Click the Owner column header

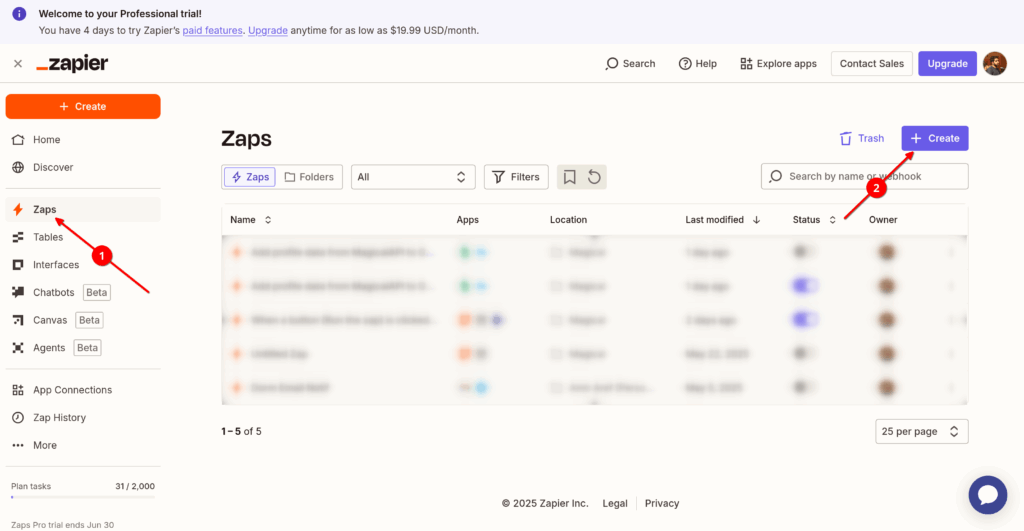[x=883, y=220]
